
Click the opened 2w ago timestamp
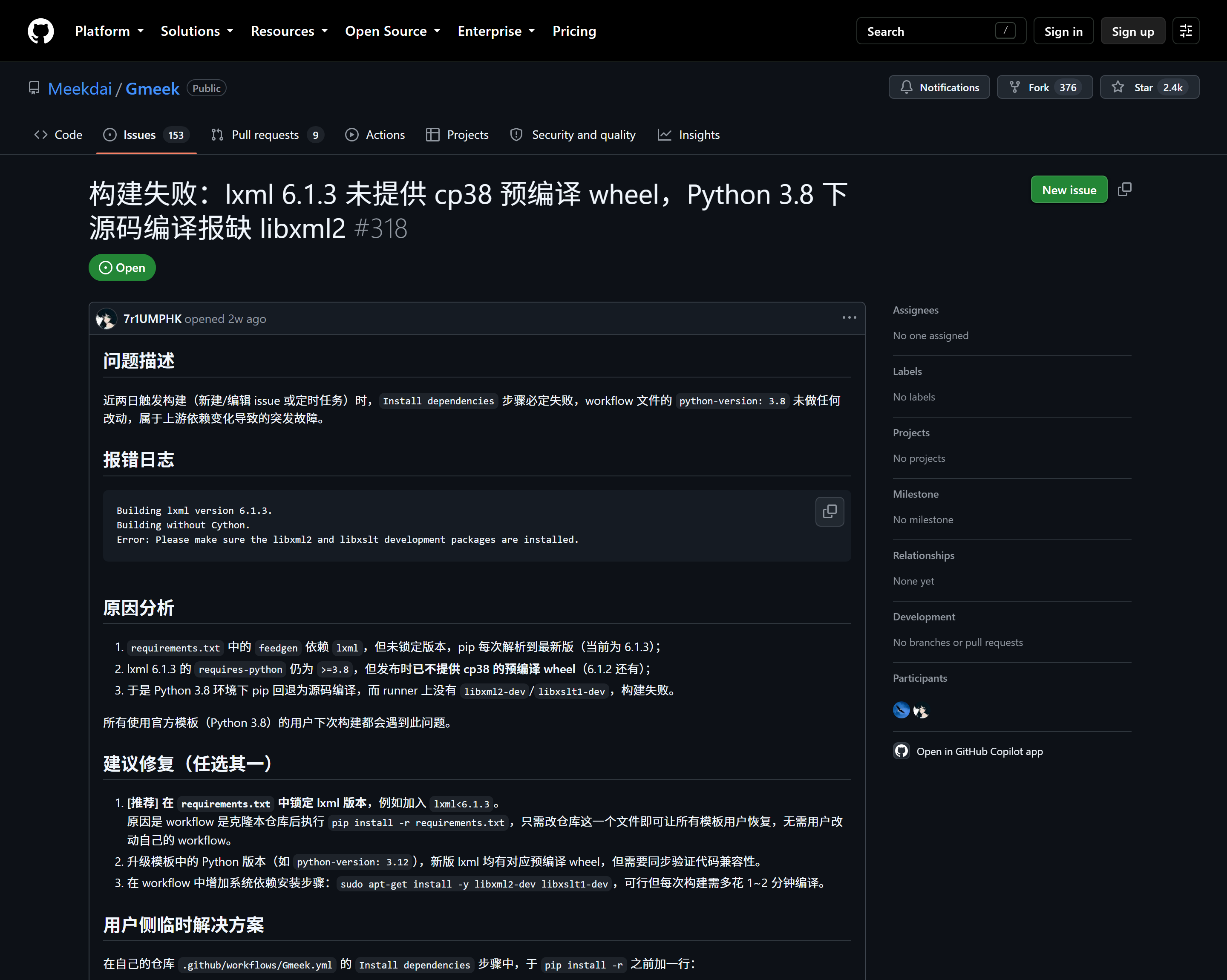[225, 319]
